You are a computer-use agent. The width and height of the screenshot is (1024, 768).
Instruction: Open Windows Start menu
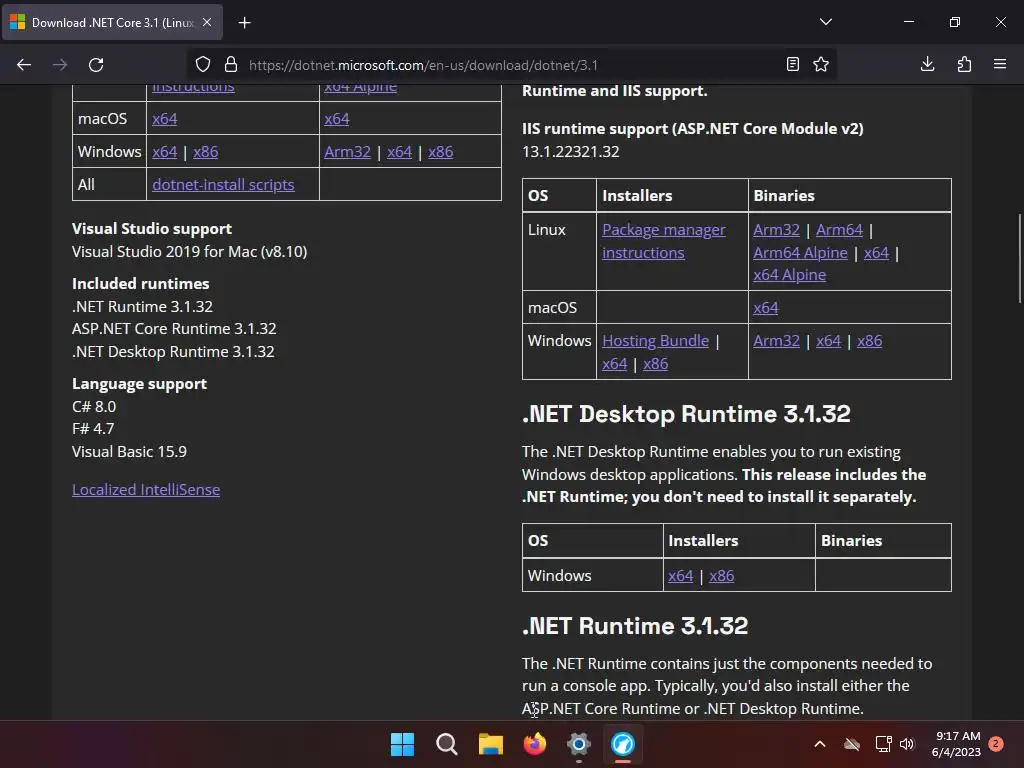[x=402, y=744]
